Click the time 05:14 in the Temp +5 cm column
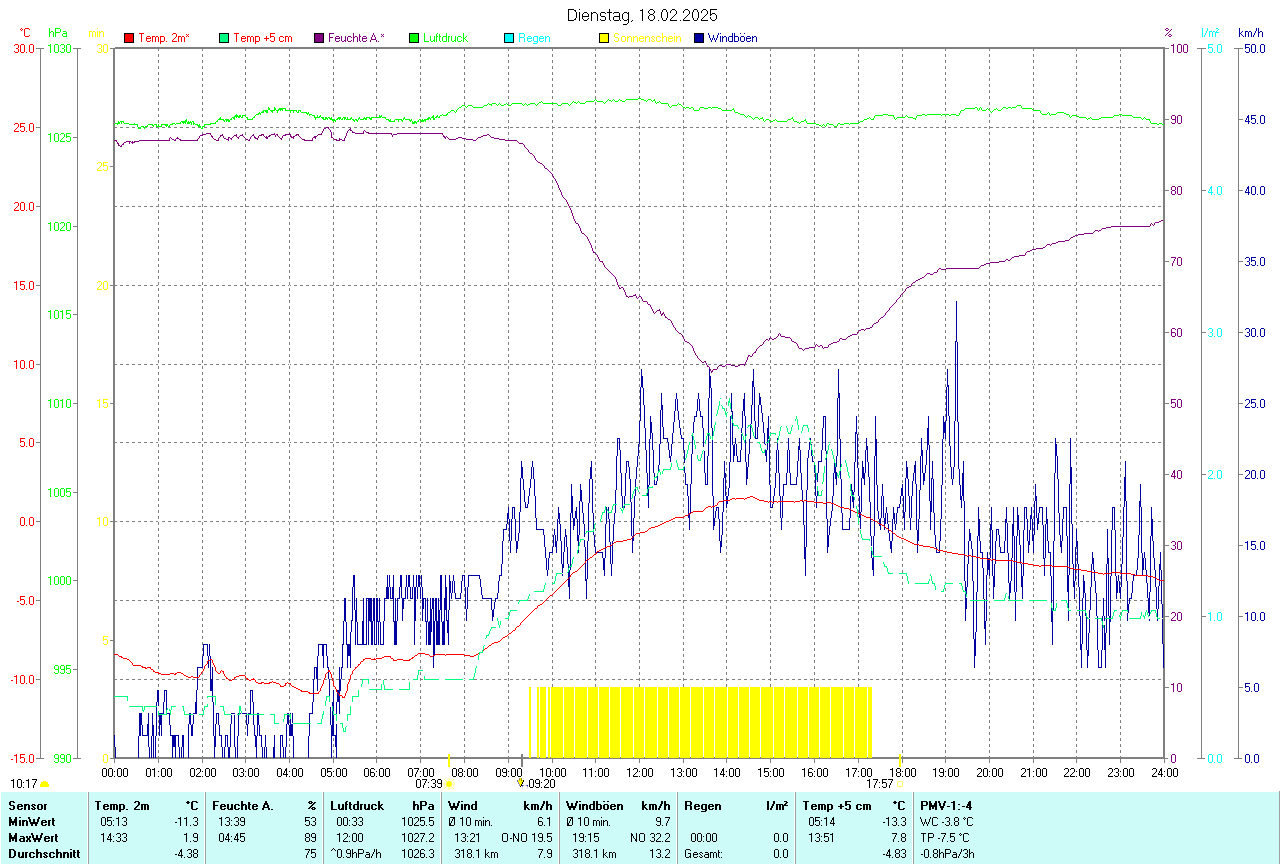This screenshot has width=1280, height=864. coord(820,821)
